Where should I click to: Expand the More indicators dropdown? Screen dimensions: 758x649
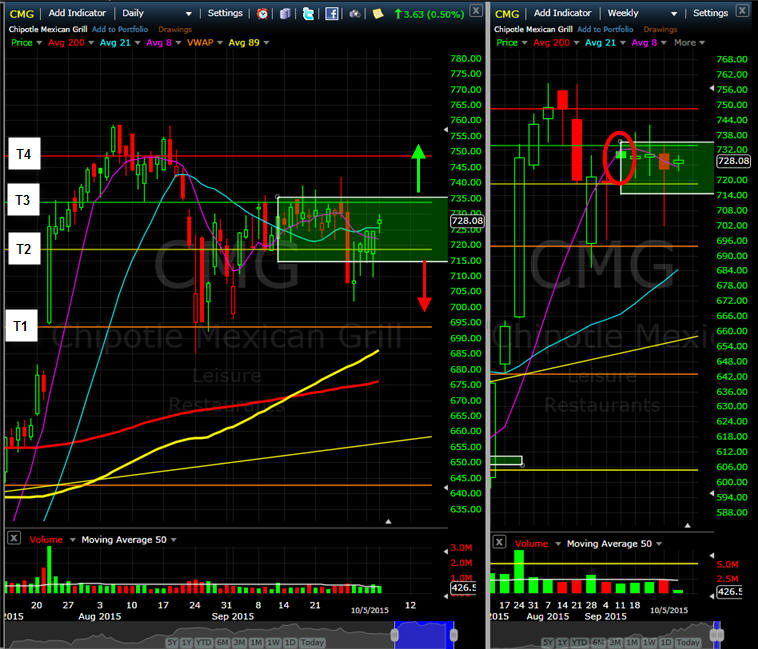pyautogui.click(x=688, y=43)
